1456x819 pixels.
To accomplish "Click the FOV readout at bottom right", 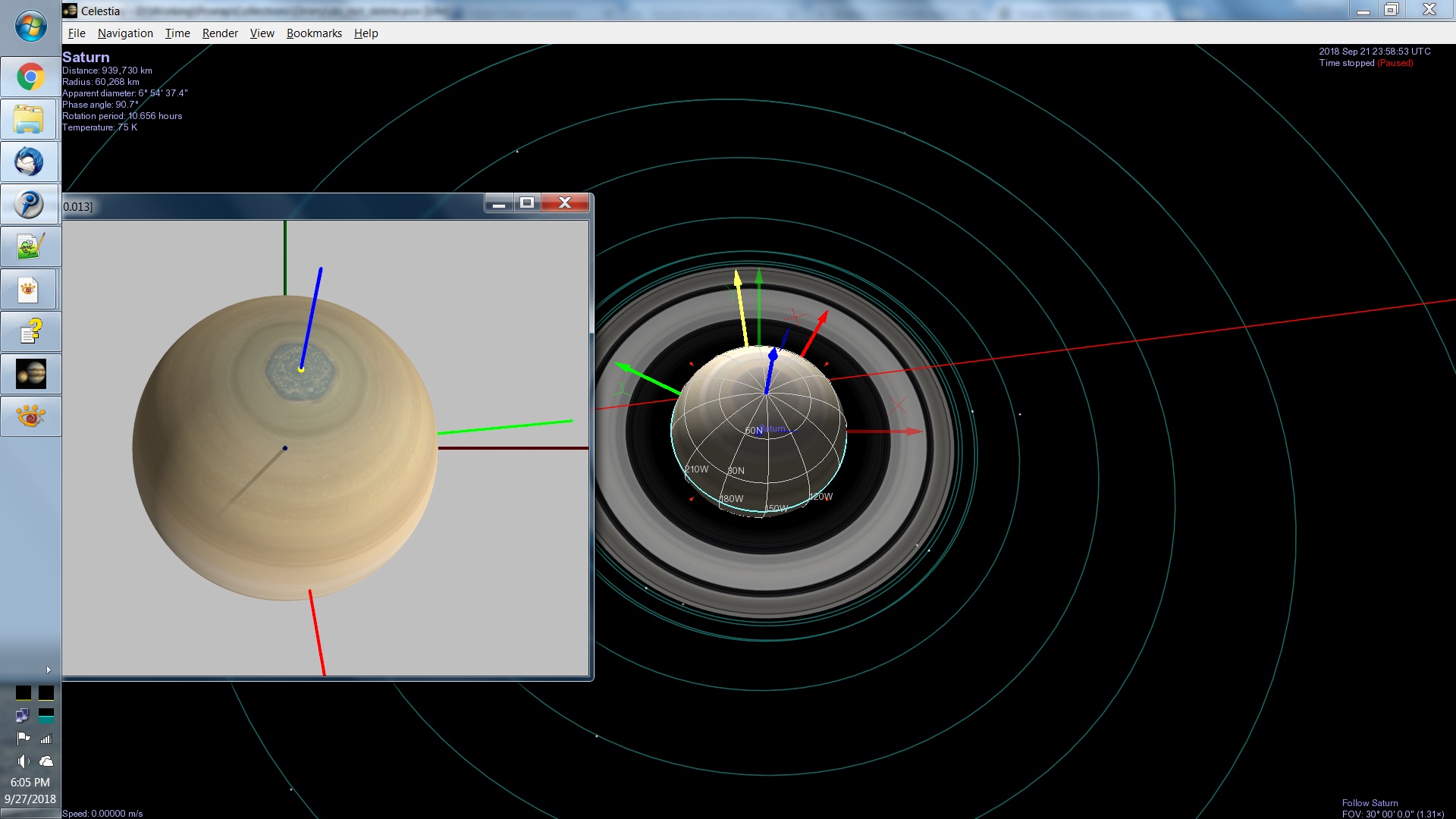I will click(1392, 814).
